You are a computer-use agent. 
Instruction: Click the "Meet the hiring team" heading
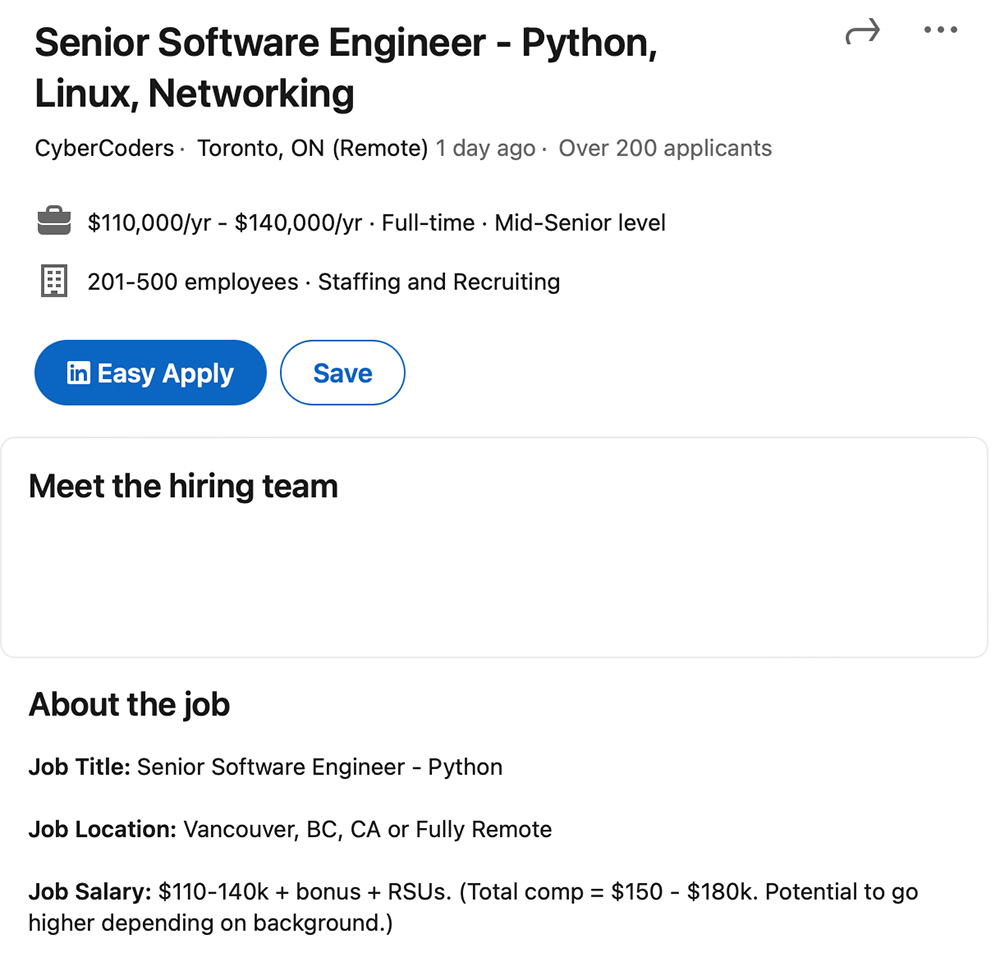tap(183, 486)
